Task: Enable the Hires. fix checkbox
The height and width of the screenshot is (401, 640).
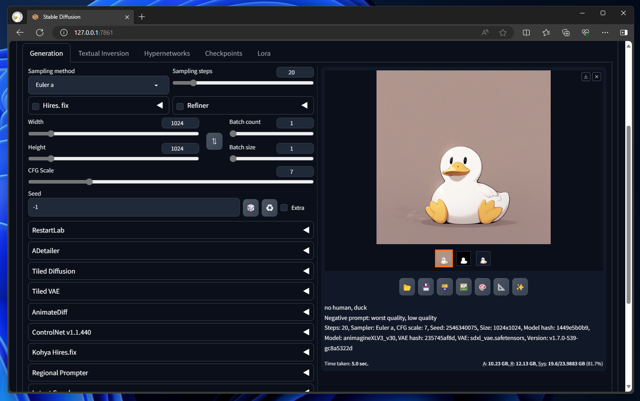Action: [36, 106]
